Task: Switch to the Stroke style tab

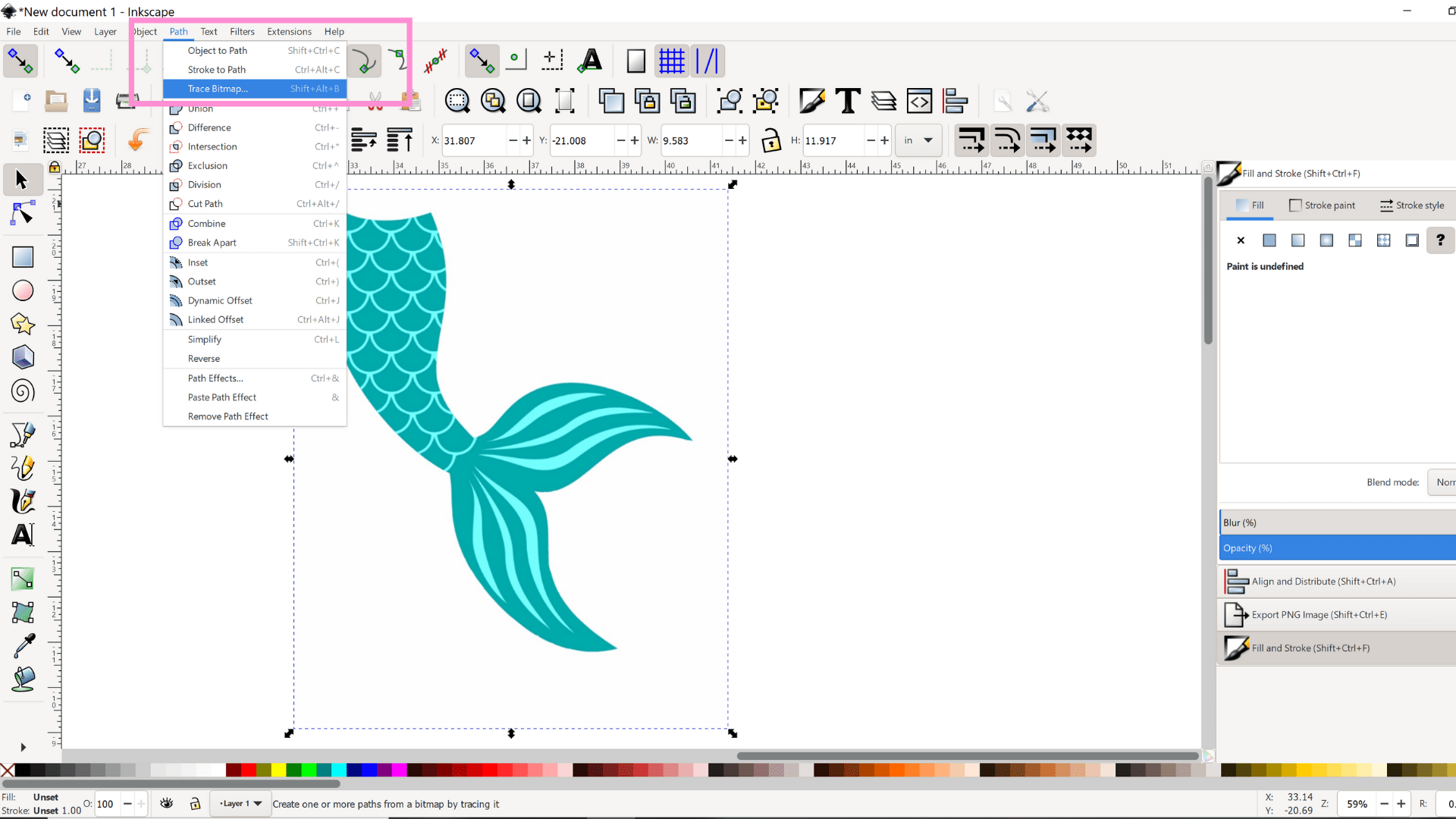Action: coord(1413,205)
